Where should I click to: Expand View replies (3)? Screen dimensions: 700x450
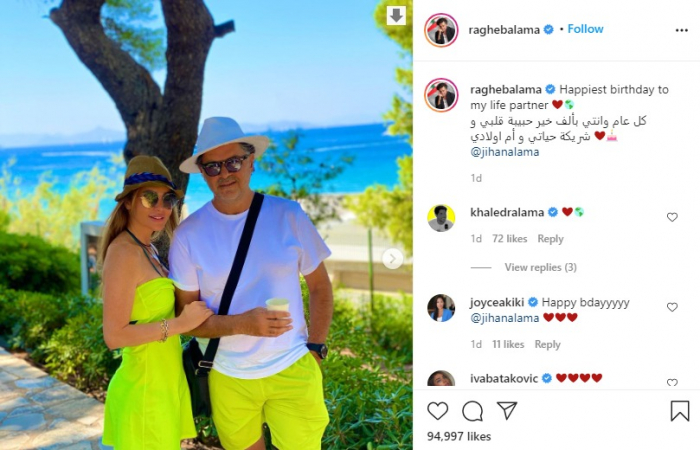tap(541, 267)
